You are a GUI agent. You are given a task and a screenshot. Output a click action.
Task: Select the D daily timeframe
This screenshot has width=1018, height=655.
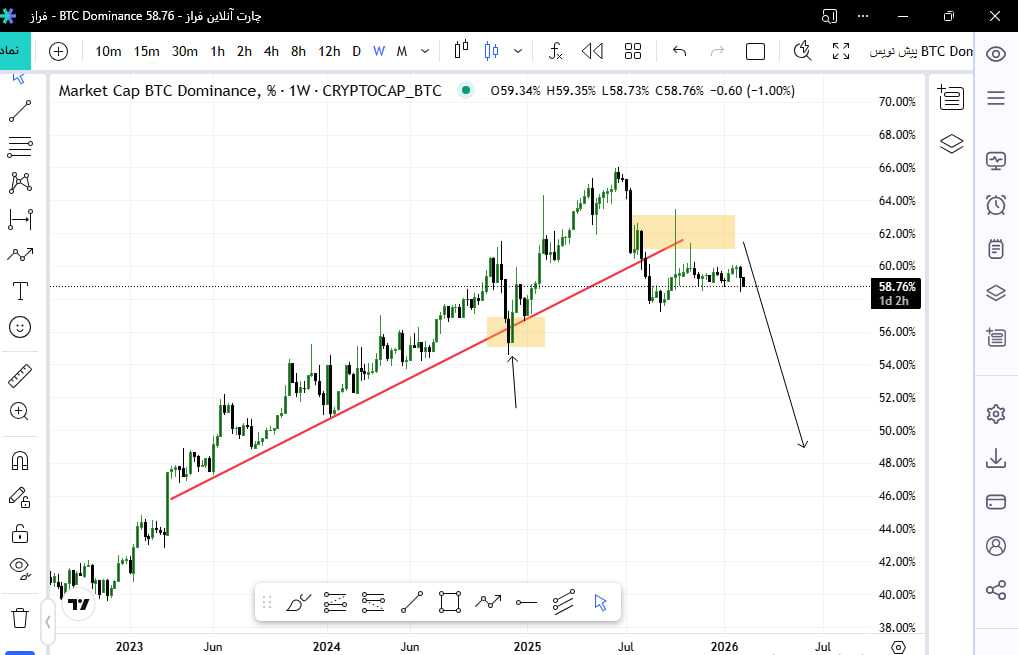tap(356, 51)
